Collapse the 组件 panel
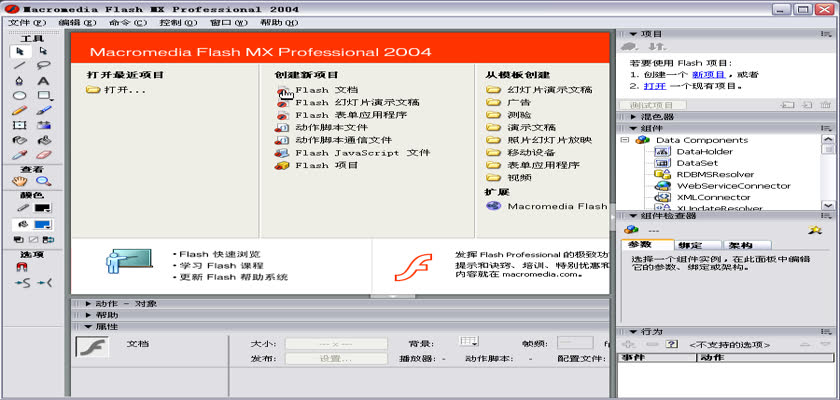The image size is (840, 400). point(633,129)
